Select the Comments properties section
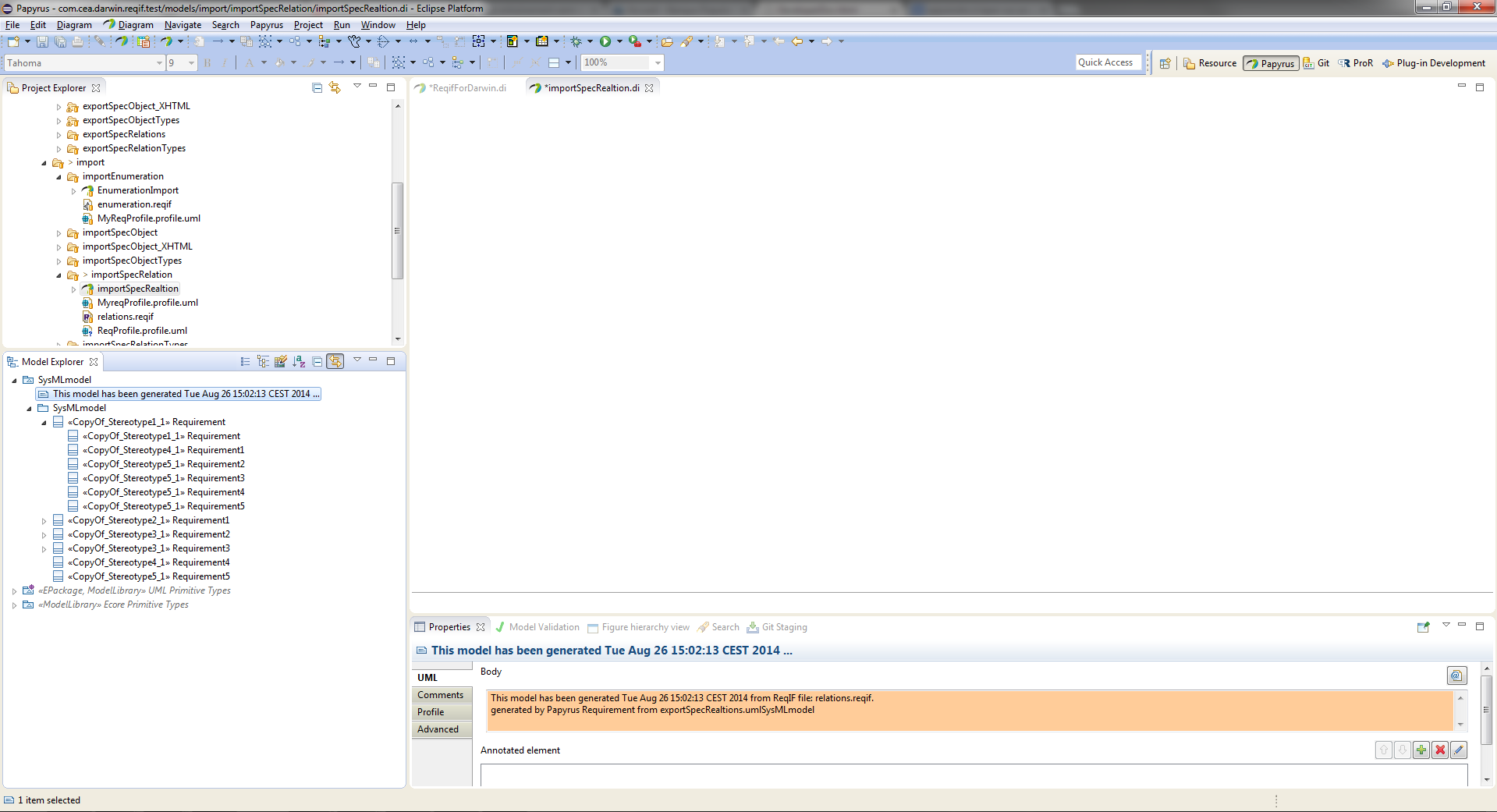 [442, 695]
